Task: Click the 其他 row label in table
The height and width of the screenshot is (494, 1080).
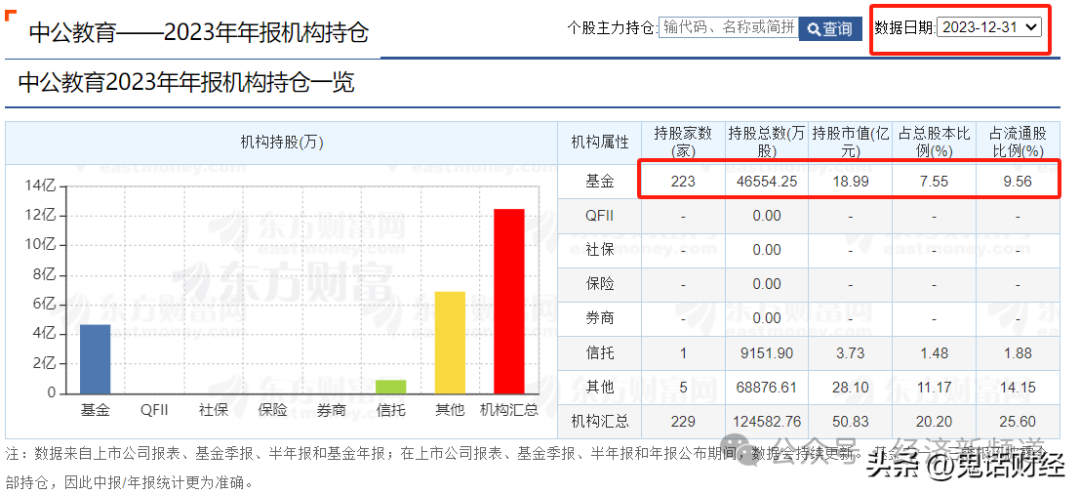Action: 599,387
